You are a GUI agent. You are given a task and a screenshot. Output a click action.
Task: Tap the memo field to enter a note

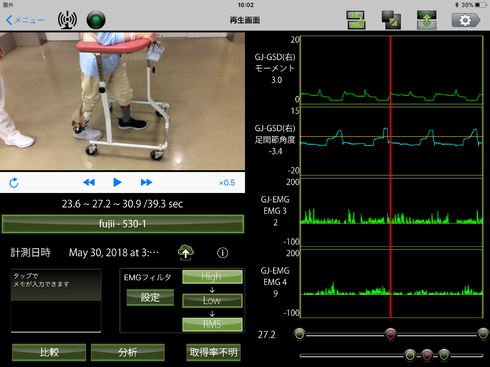(x=56, y=301)
